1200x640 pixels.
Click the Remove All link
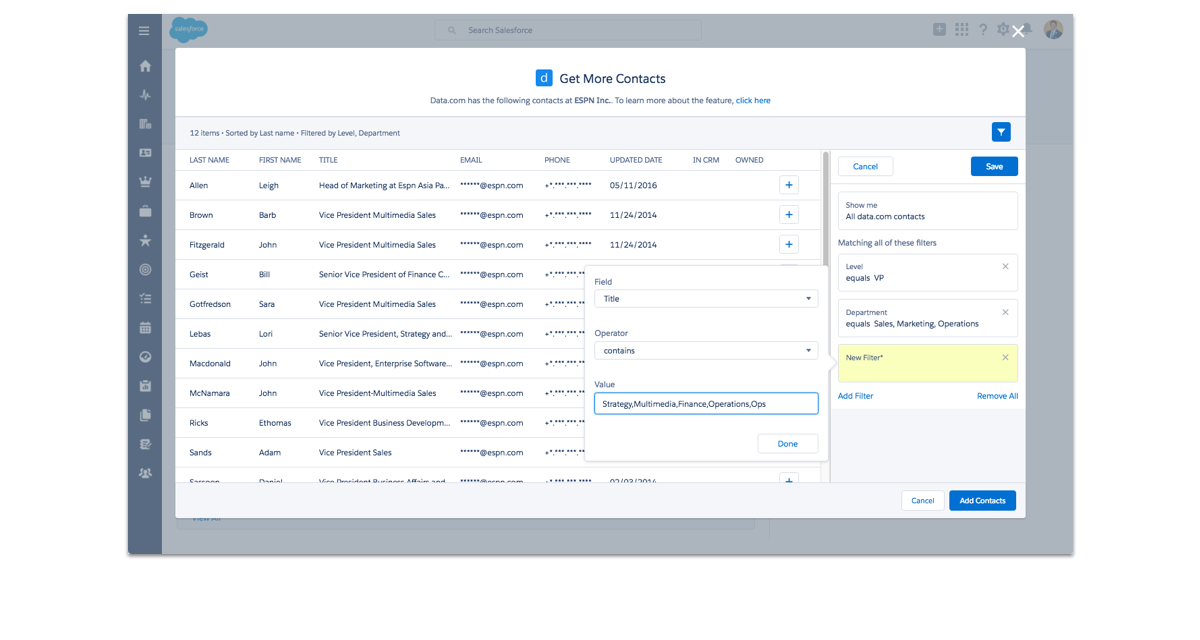point(997,396)
